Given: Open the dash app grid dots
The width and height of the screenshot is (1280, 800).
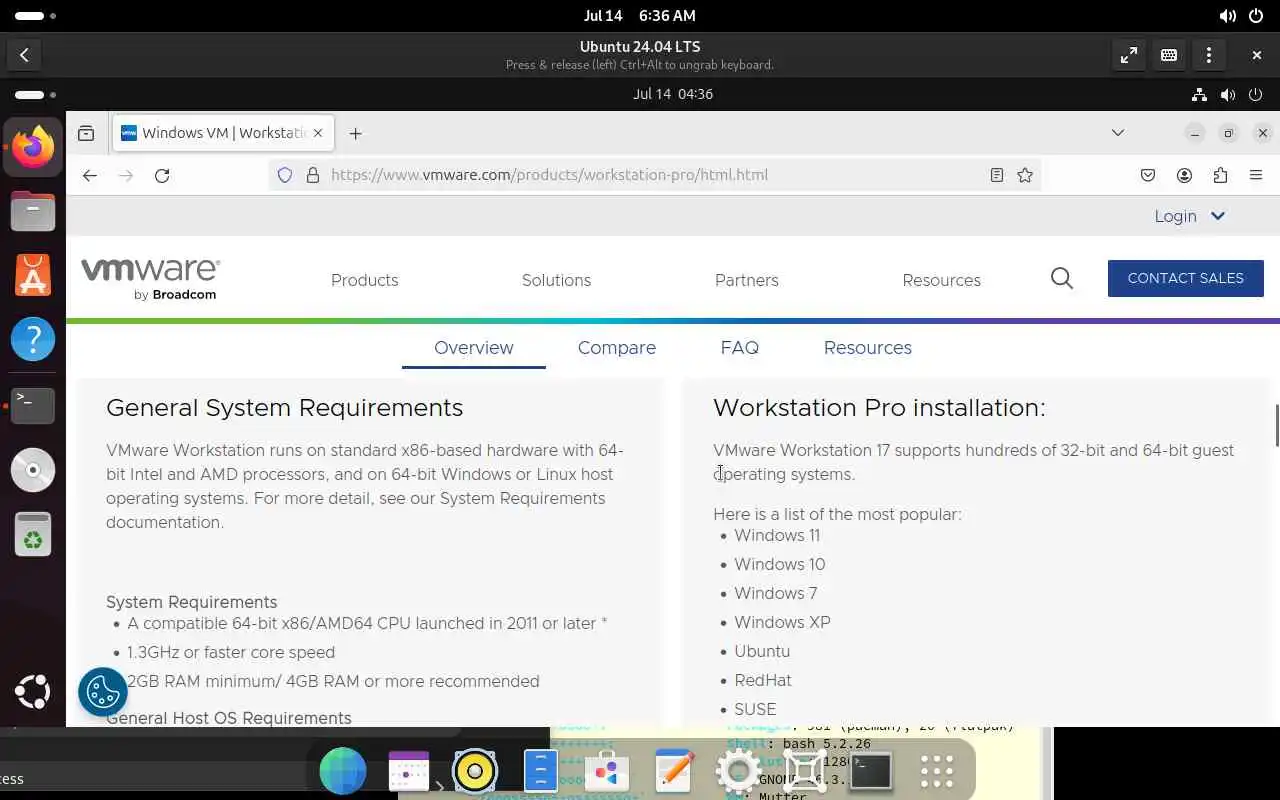Looking at the screenshot, I should 937,771.
